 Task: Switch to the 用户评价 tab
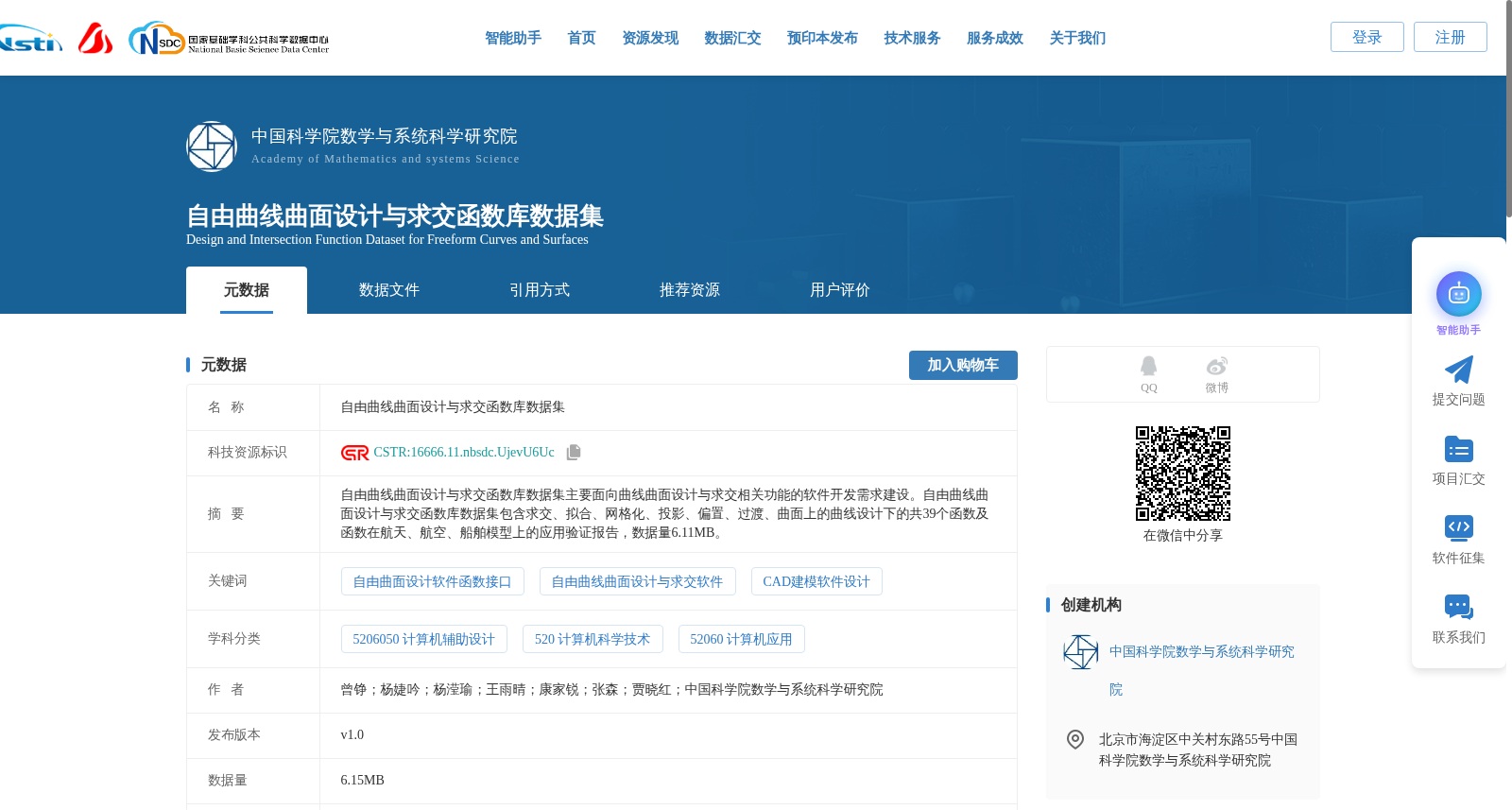click(x=840, y=290)
